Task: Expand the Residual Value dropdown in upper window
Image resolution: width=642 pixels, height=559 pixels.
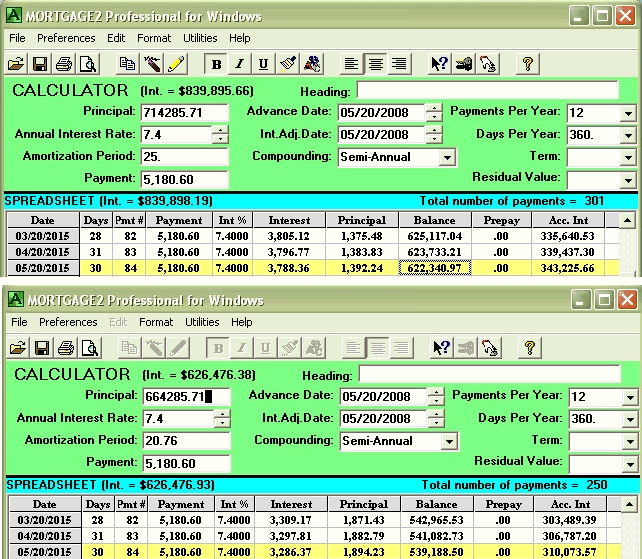Action: [628, 181]
